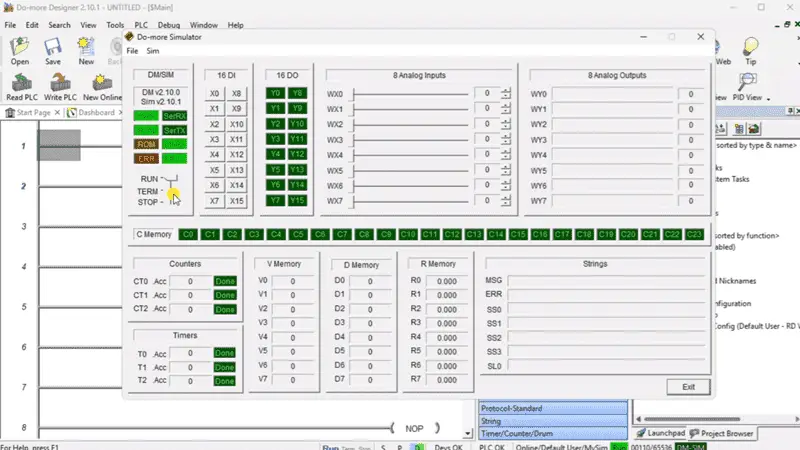Click the WX4 value stepper
The height and width of the screenshot is (450, 800).
click(x=506, y=155)
